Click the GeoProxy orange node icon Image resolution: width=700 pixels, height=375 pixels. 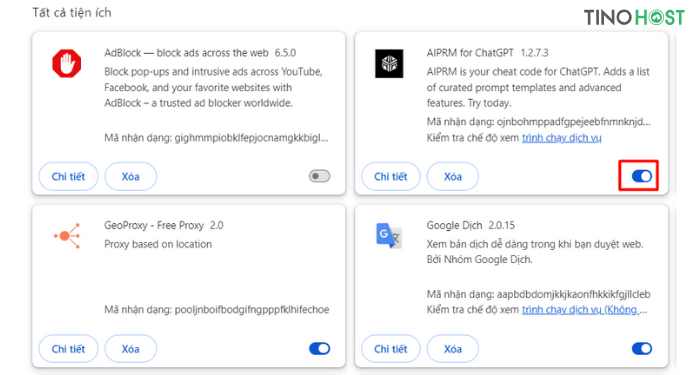(x=67, y=235)
